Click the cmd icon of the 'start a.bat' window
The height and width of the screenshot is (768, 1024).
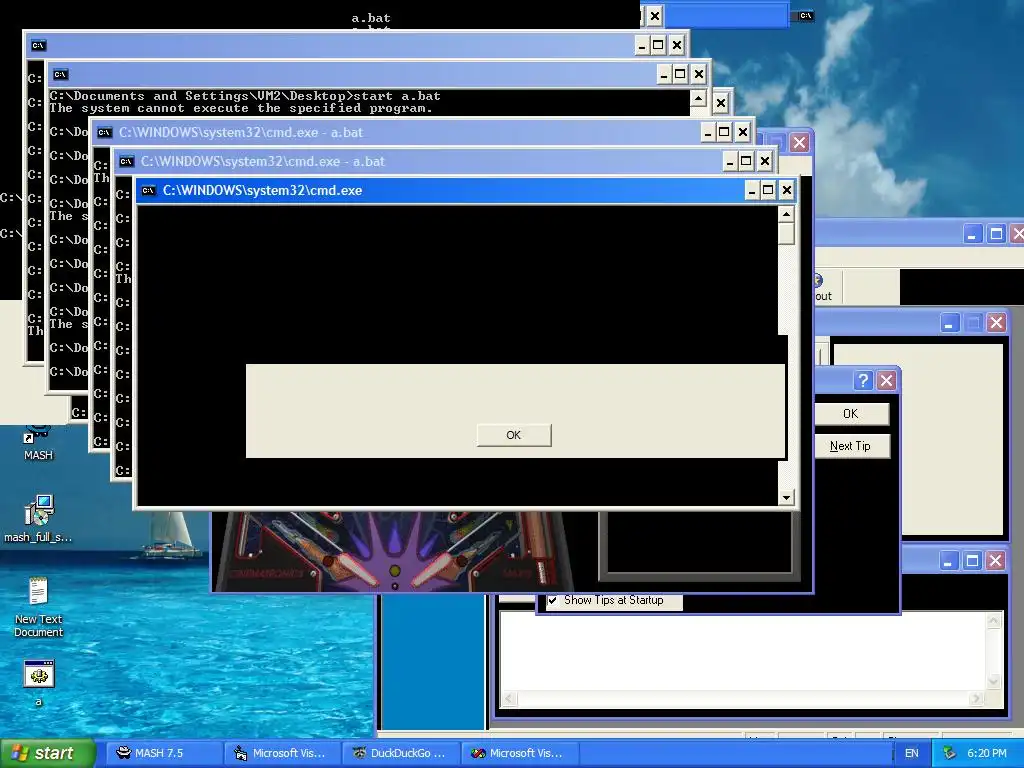click(60, 74)
